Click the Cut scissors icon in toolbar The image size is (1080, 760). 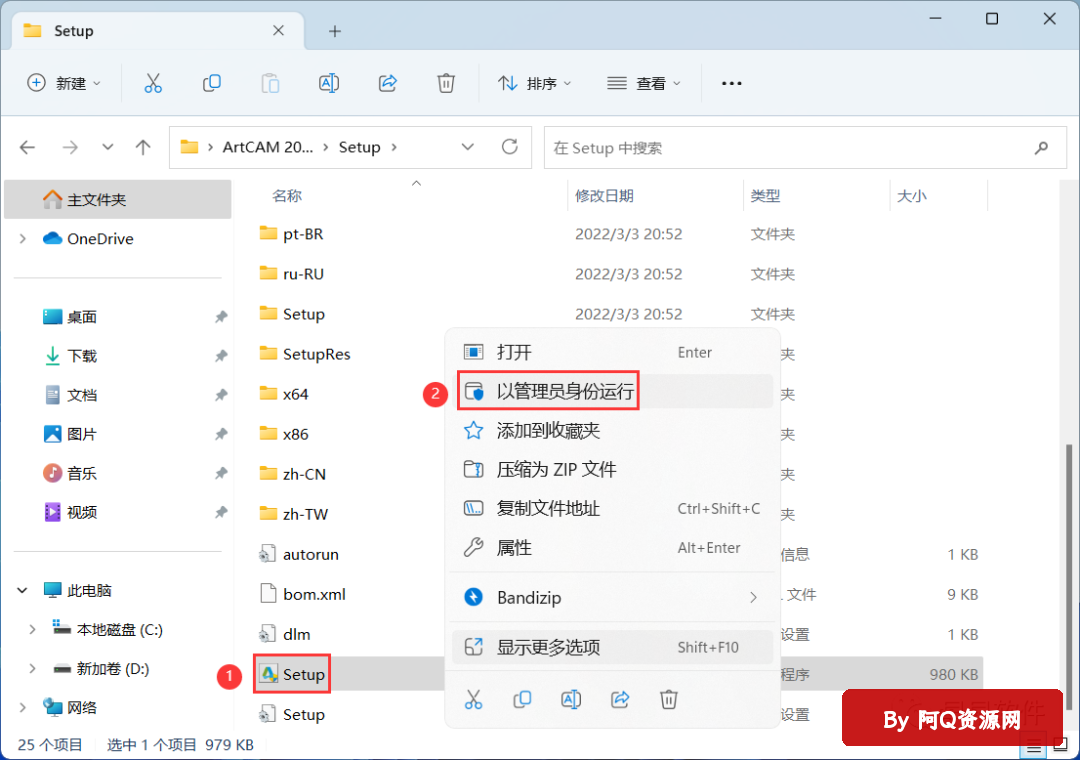[x=153, y=83]
